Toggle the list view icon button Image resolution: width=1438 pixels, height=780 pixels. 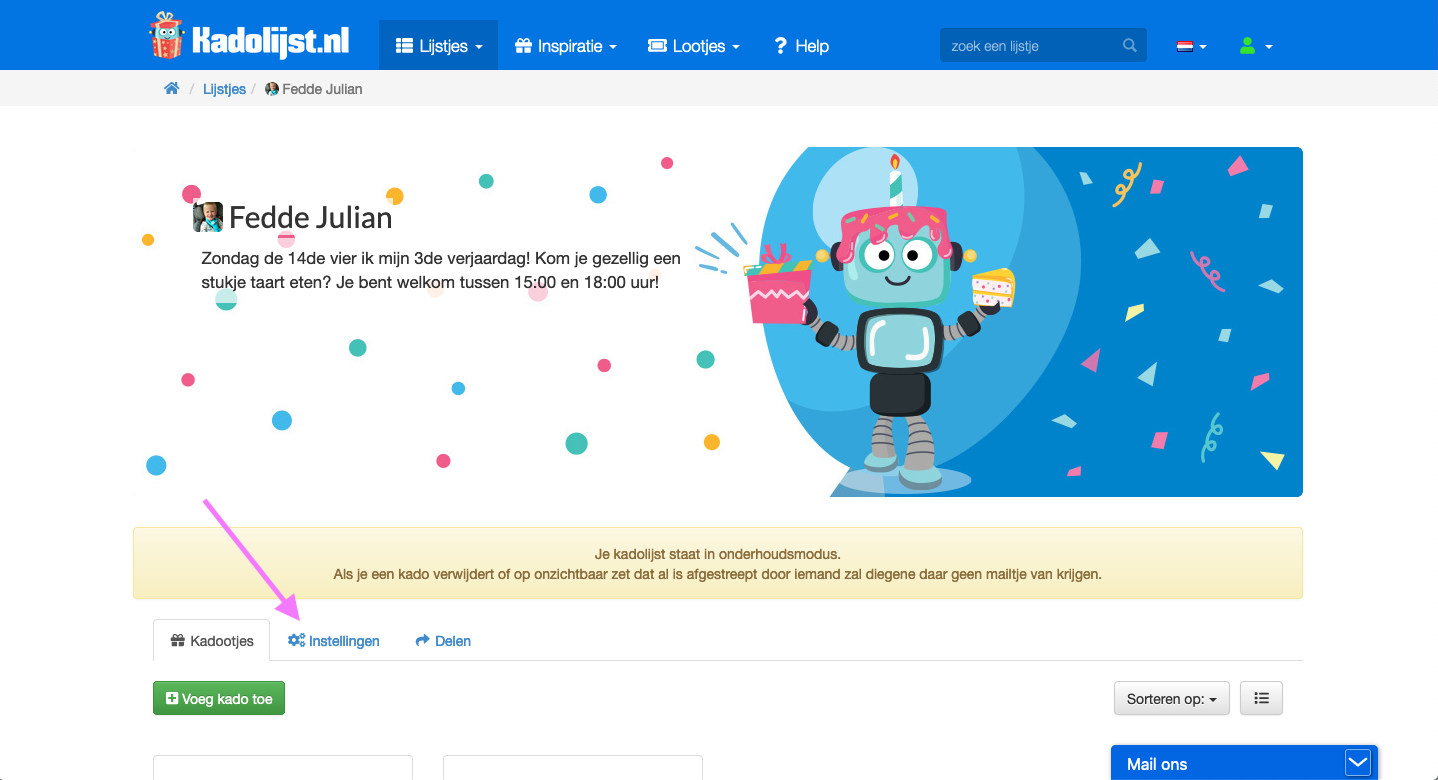pos(1261,699)
